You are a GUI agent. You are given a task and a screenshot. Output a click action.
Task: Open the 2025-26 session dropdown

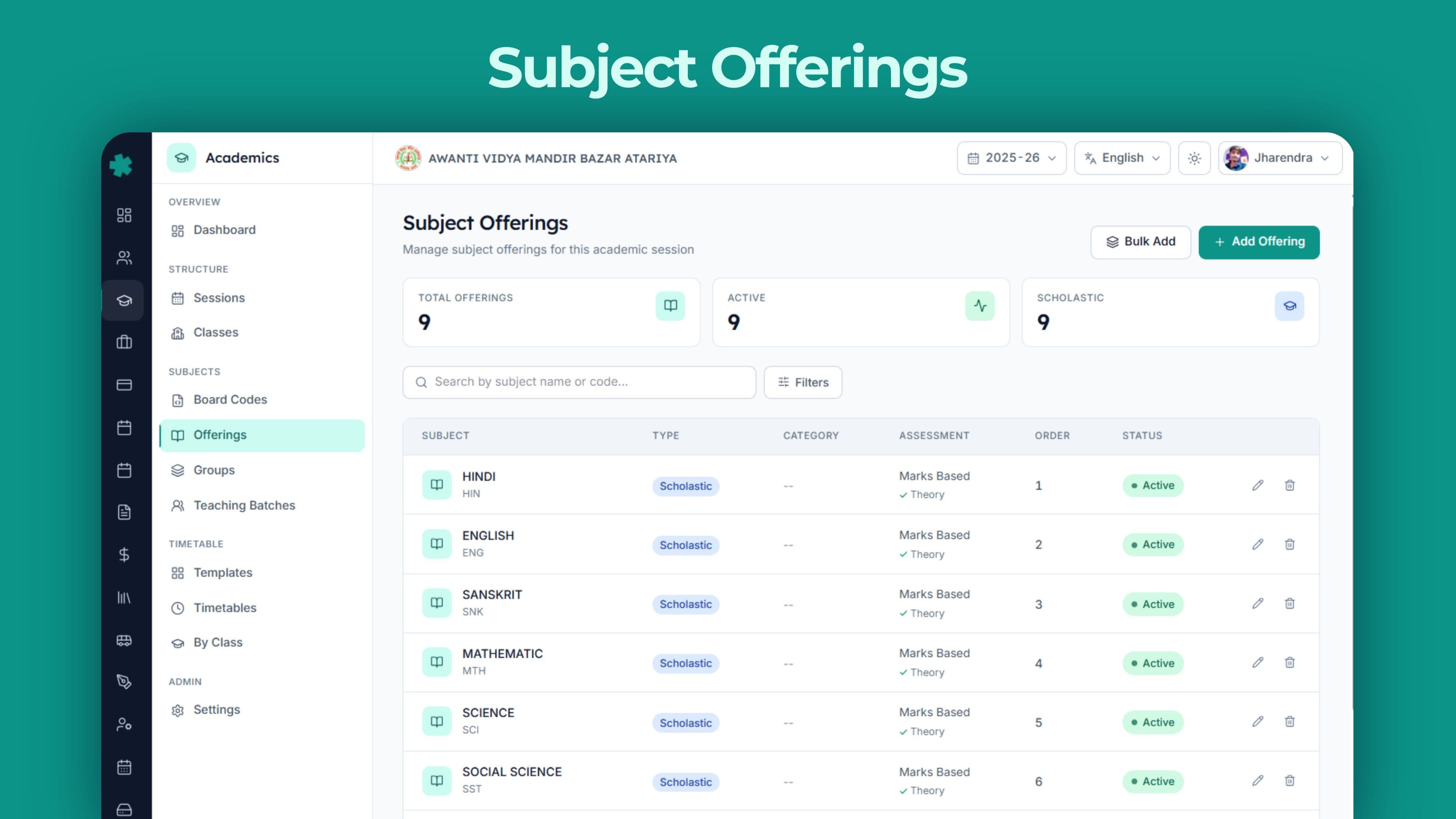[x=1011, y=158]
